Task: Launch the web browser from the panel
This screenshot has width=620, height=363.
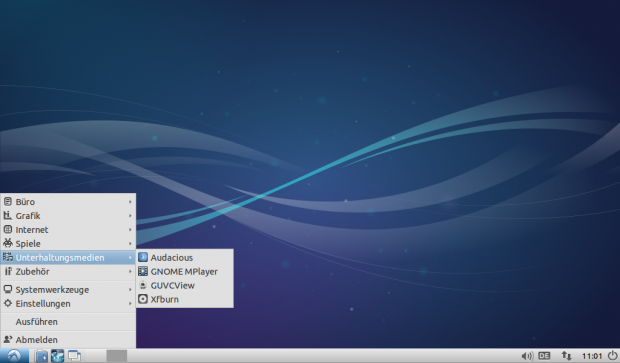Action: point(57,356)
